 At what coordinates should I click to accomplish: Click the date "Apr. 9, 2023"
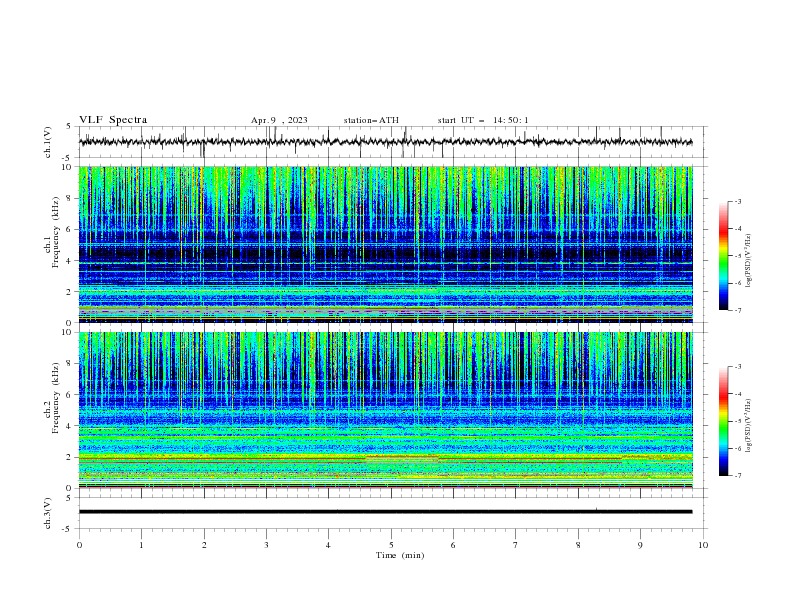coord(279,120)
